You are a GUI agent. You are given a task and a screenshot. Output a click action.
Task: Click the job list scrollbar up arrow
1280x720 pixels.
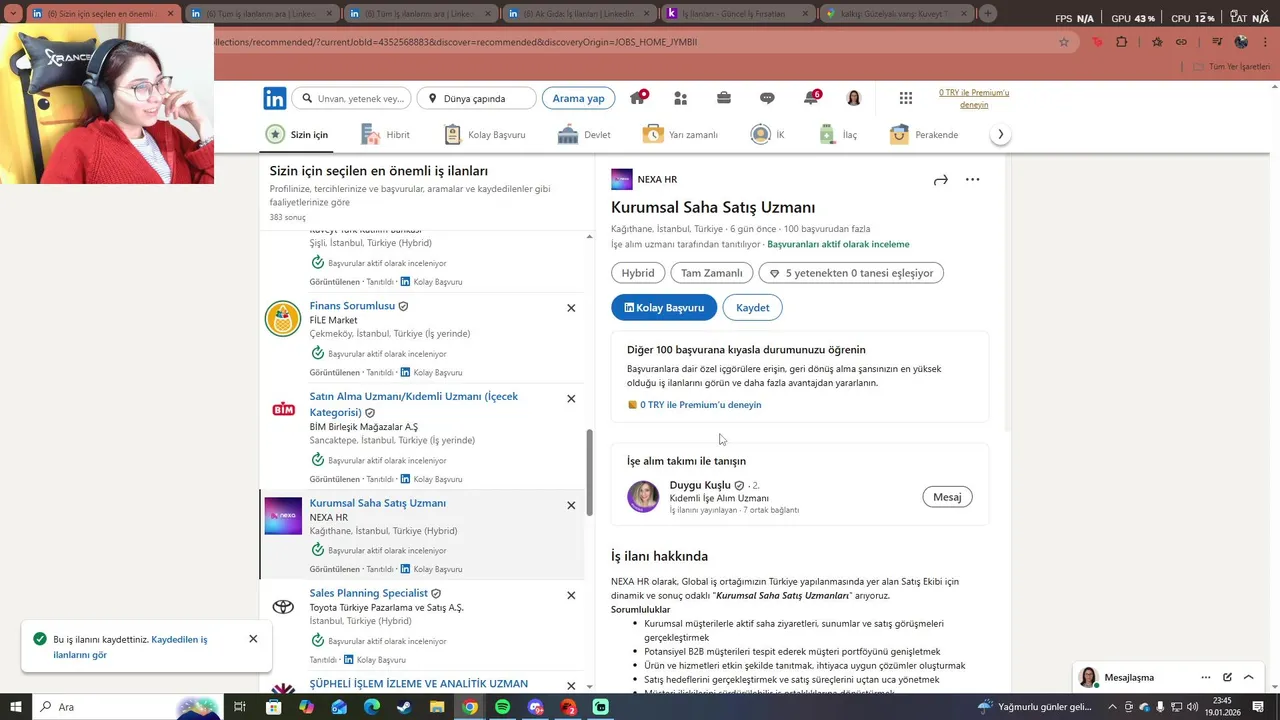589,237
